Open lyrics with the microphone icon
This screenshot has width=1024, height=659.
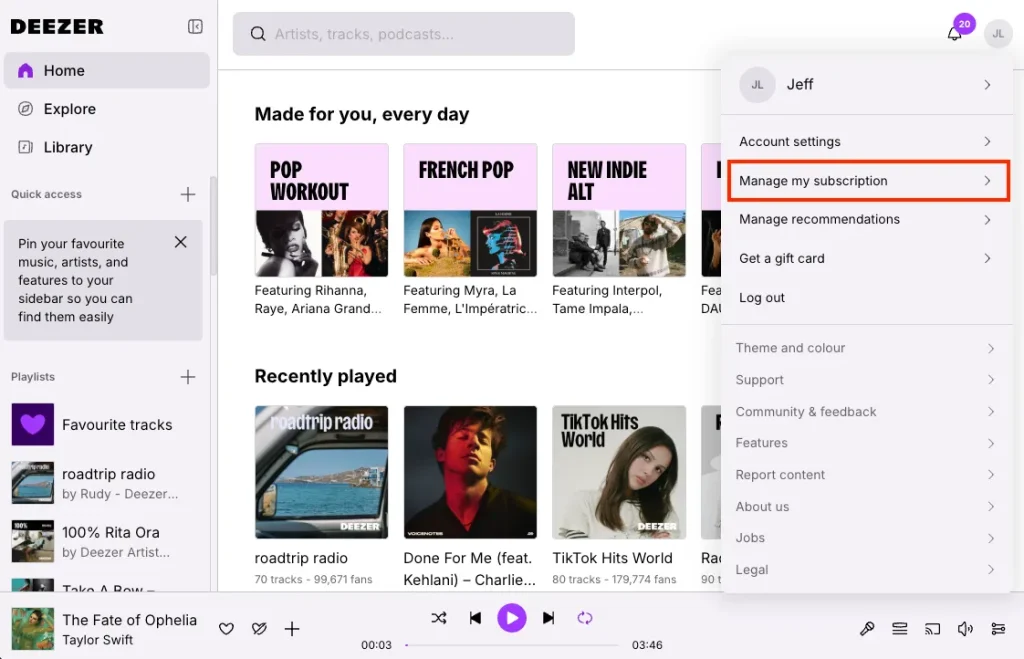(x=867, y=629)
